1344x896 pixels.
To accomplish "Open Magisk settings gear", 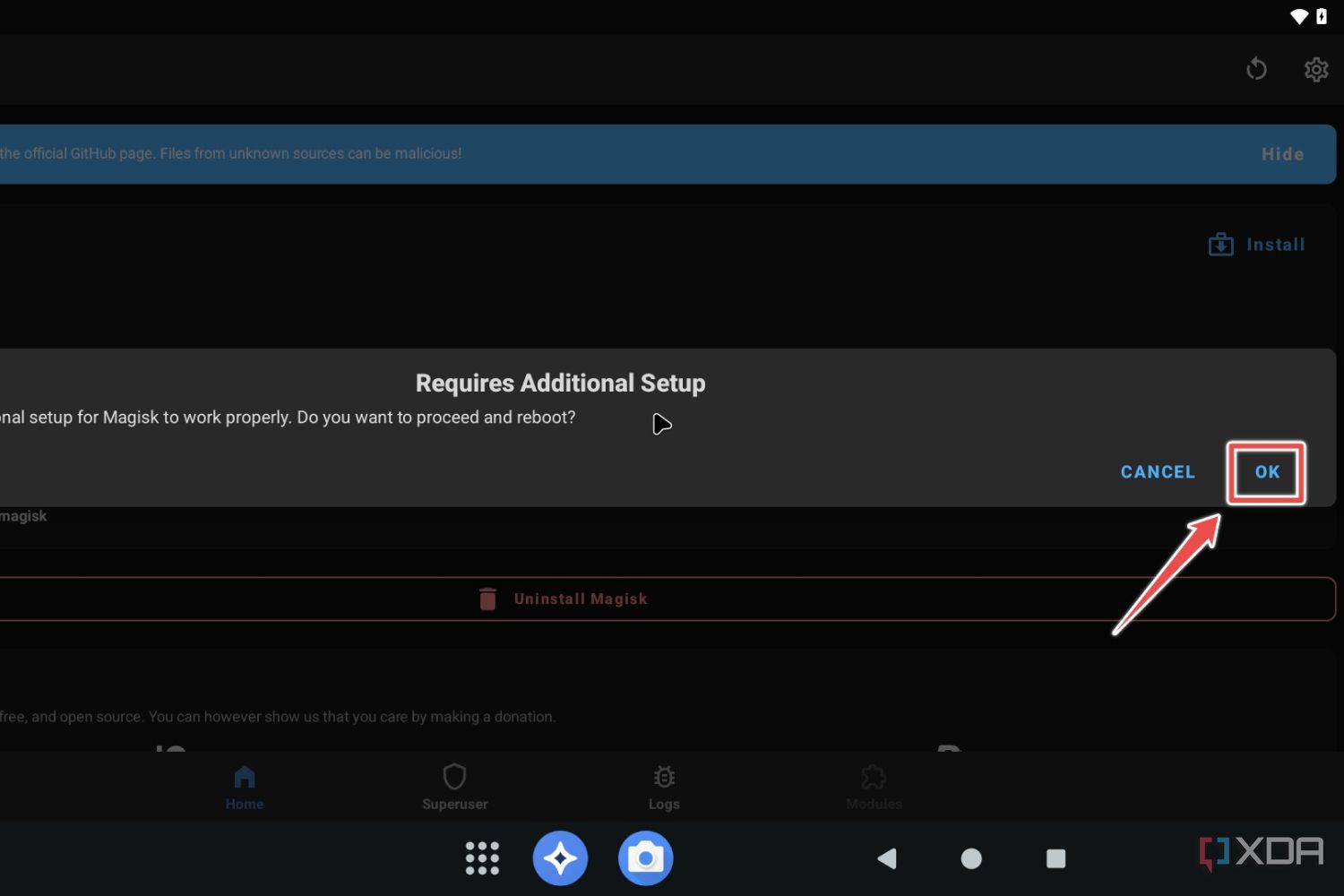I will 1316,69.
